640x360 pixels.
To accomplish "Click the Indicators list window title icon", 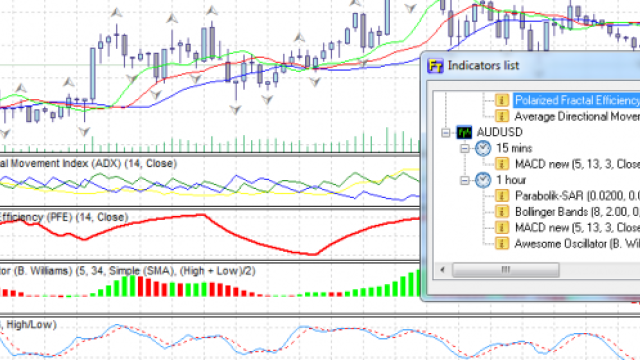I will pyautogui.click(x=436, y=65).
